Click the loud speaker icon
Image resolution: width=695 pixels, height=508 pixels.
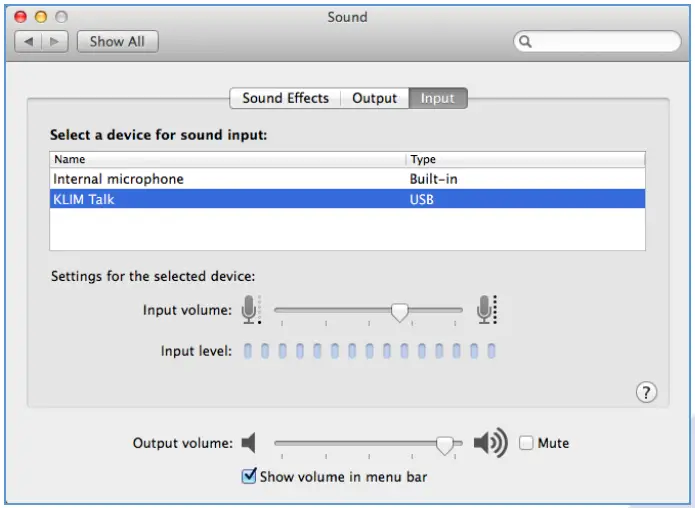coord(491,442)
